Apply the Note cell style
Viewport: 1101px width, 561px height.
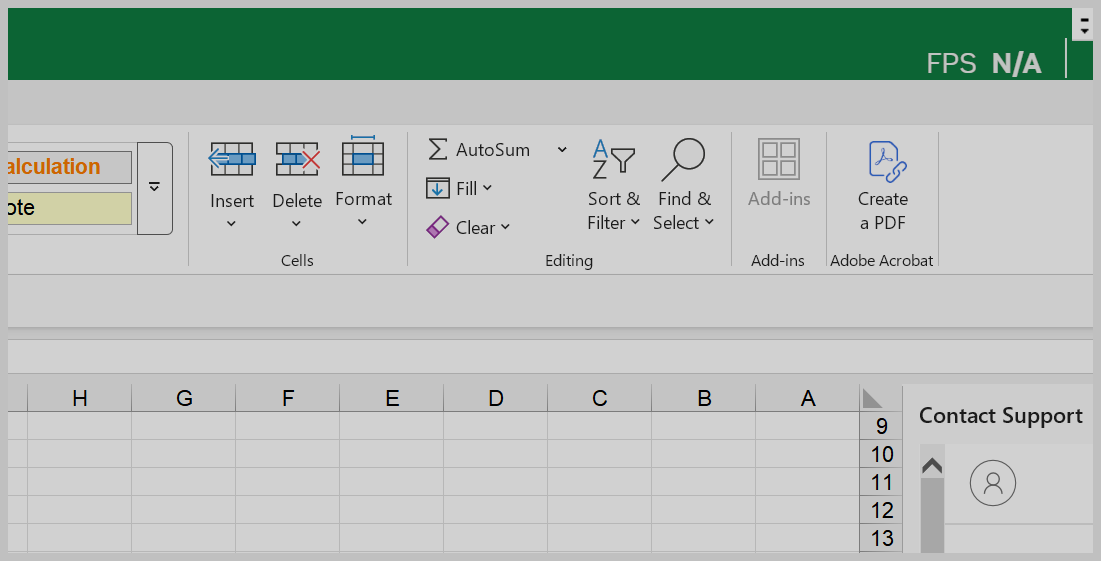(69, 209)
